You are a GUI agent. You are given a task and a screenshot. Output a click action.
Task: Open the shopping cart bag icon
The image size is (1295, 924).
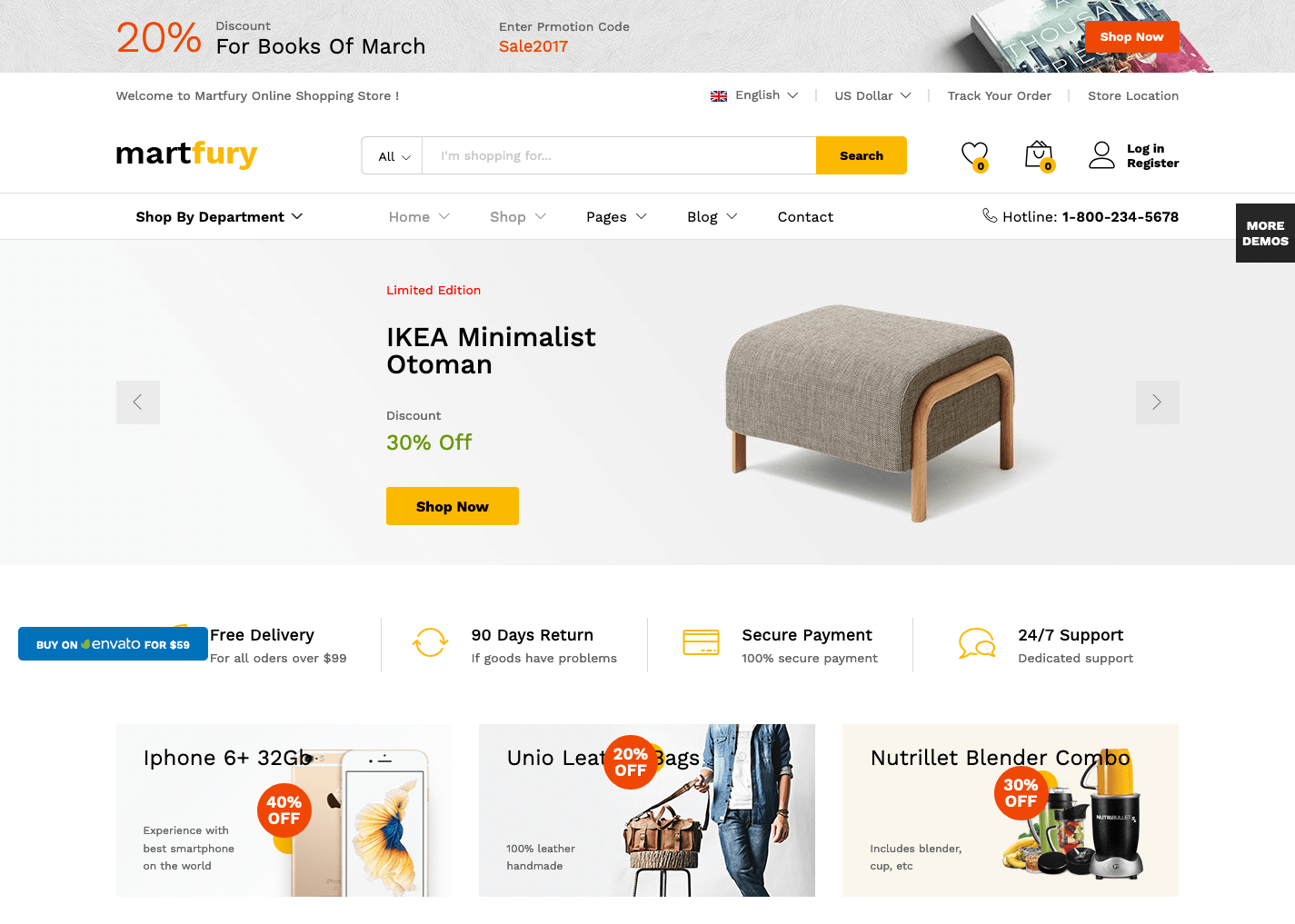[x=1039, y=155]
